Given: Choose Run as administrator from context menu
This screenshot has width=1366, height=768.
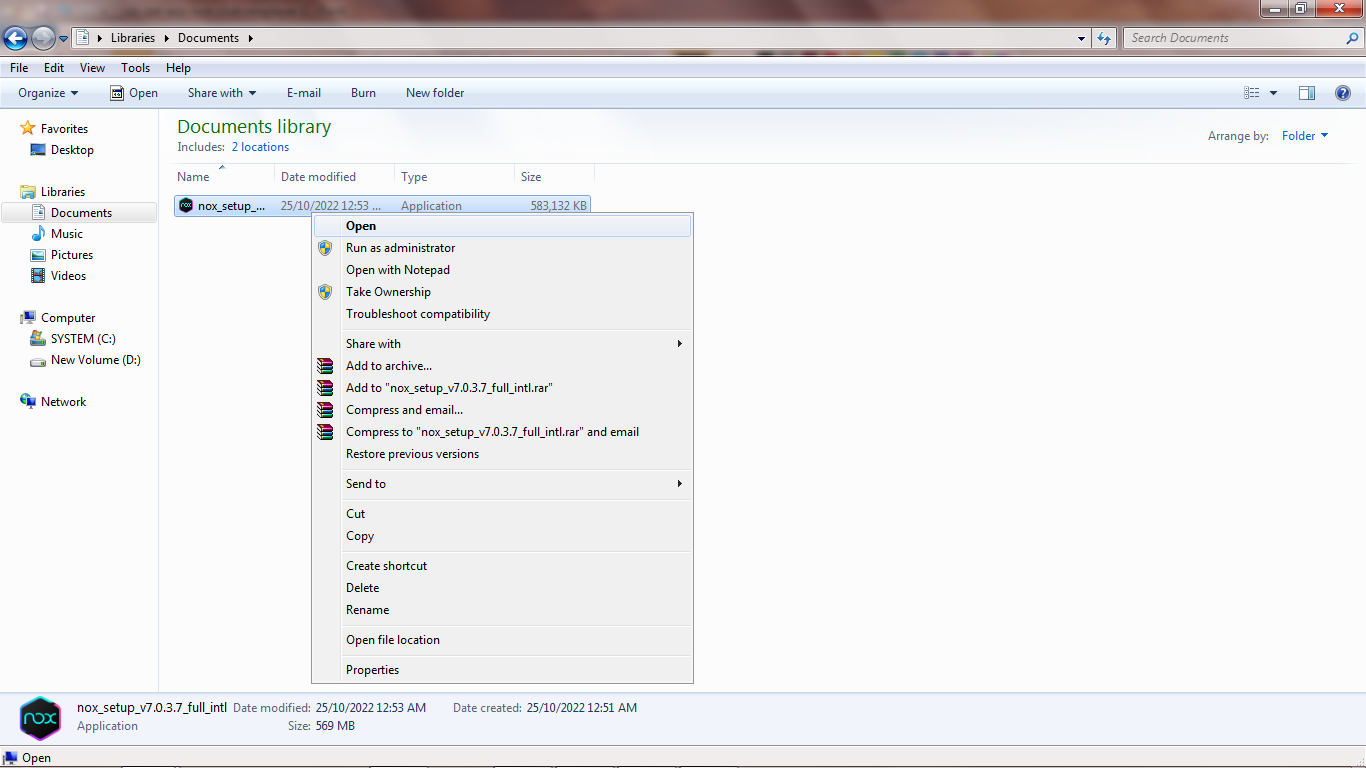Looking at the screenshot, I should 400,248.
